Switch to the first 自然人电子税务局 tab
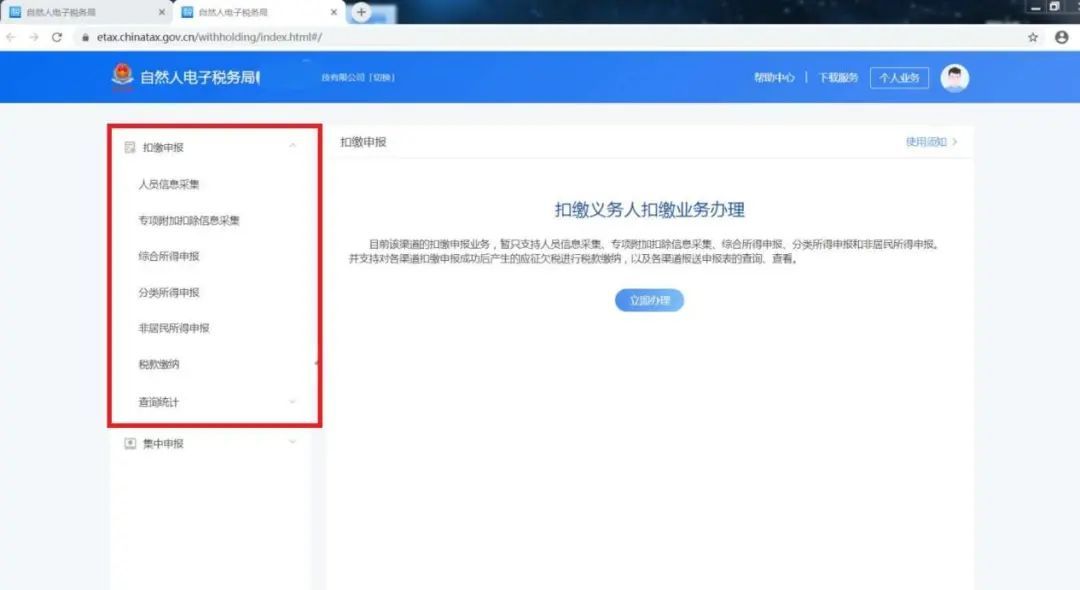This screenshot has width=1080, height=590. [86, 12]
